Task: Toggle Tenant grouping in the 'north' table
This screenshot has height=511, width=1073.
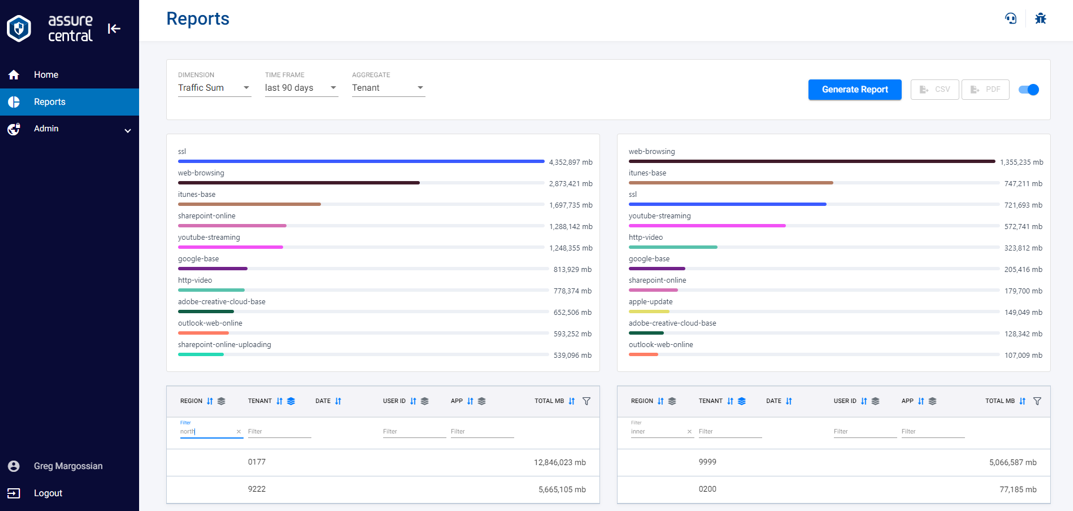Action: [x=291, y=401]
